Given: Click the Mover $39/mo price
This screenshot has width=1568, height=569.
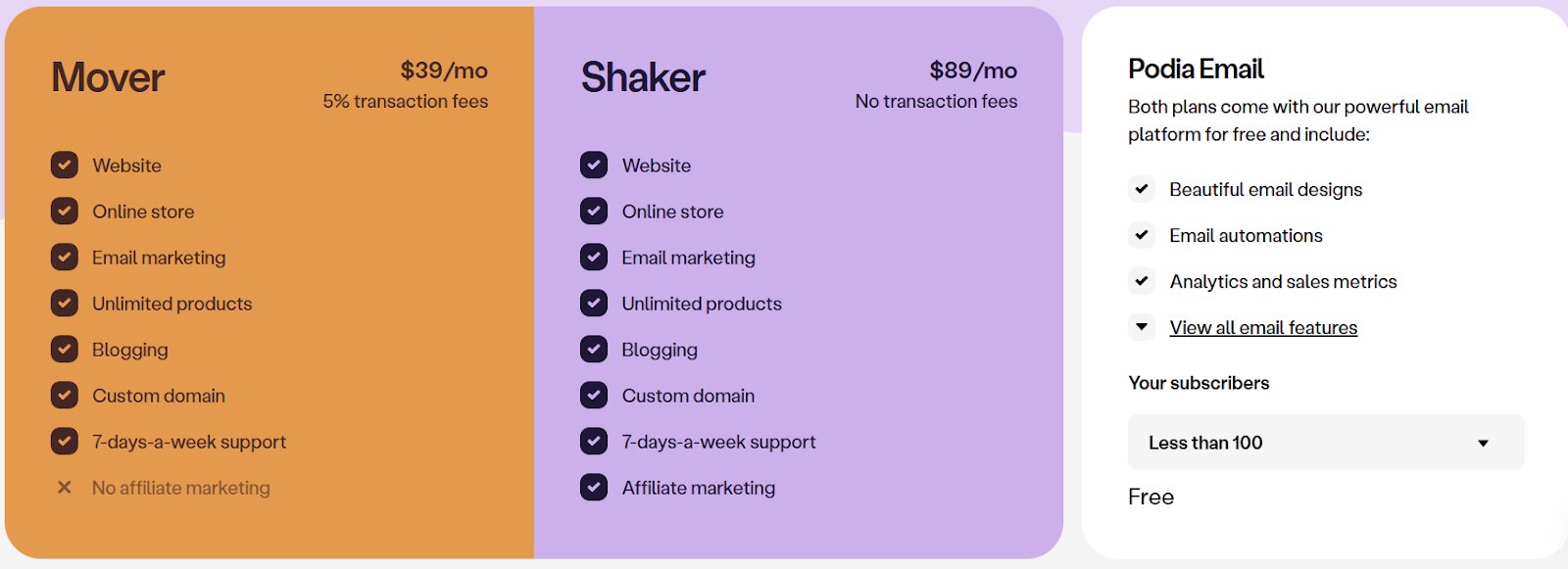Looking at the screenshot, I should (444, 71).
